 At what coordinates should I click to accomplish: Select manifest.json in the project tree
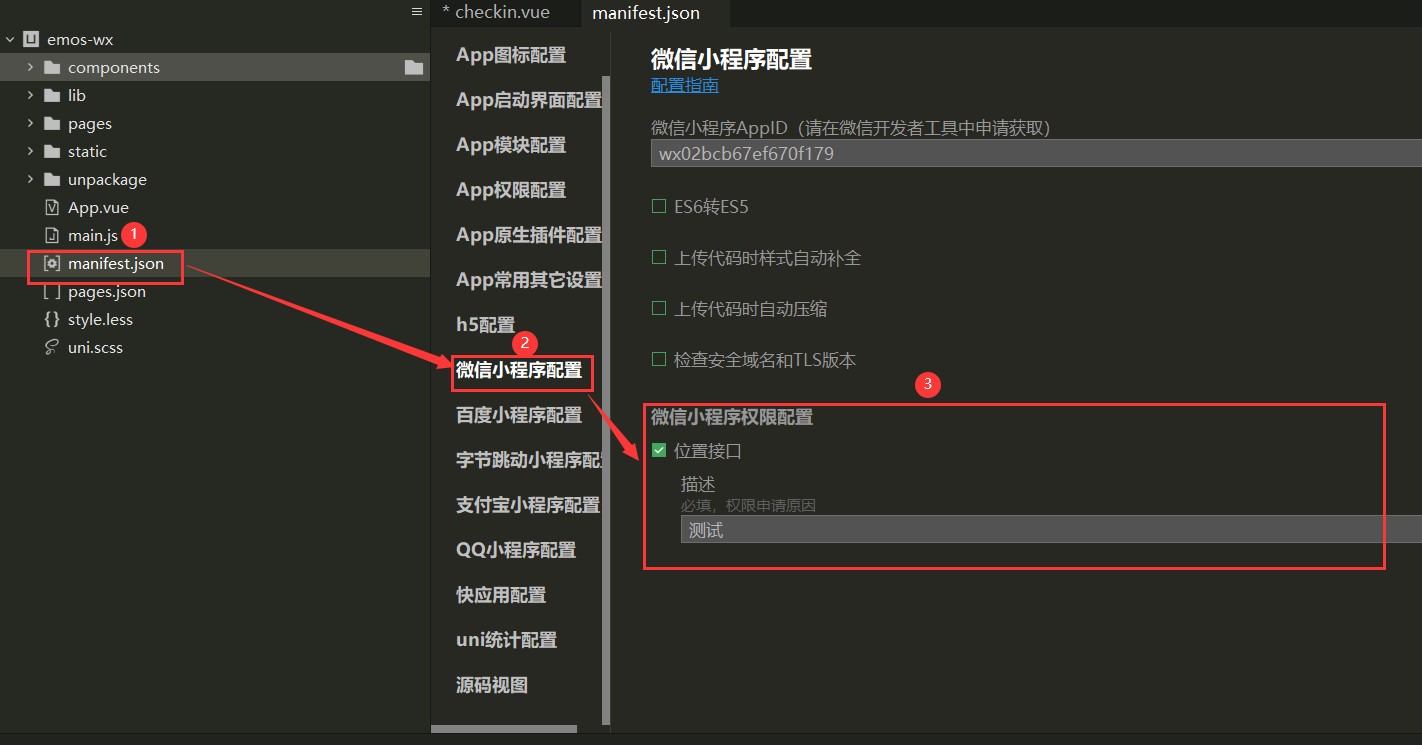[x=116, y=264]
